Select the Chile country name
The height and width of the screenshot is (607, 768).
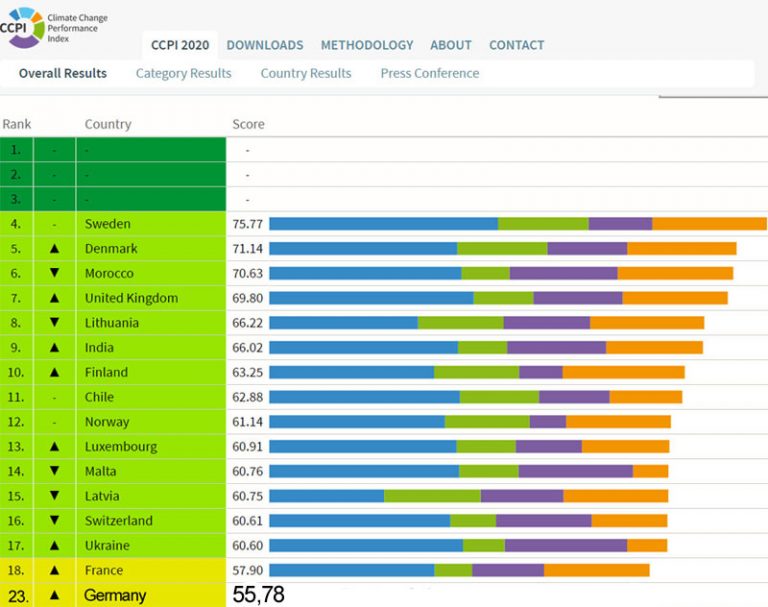click(99, 397)
